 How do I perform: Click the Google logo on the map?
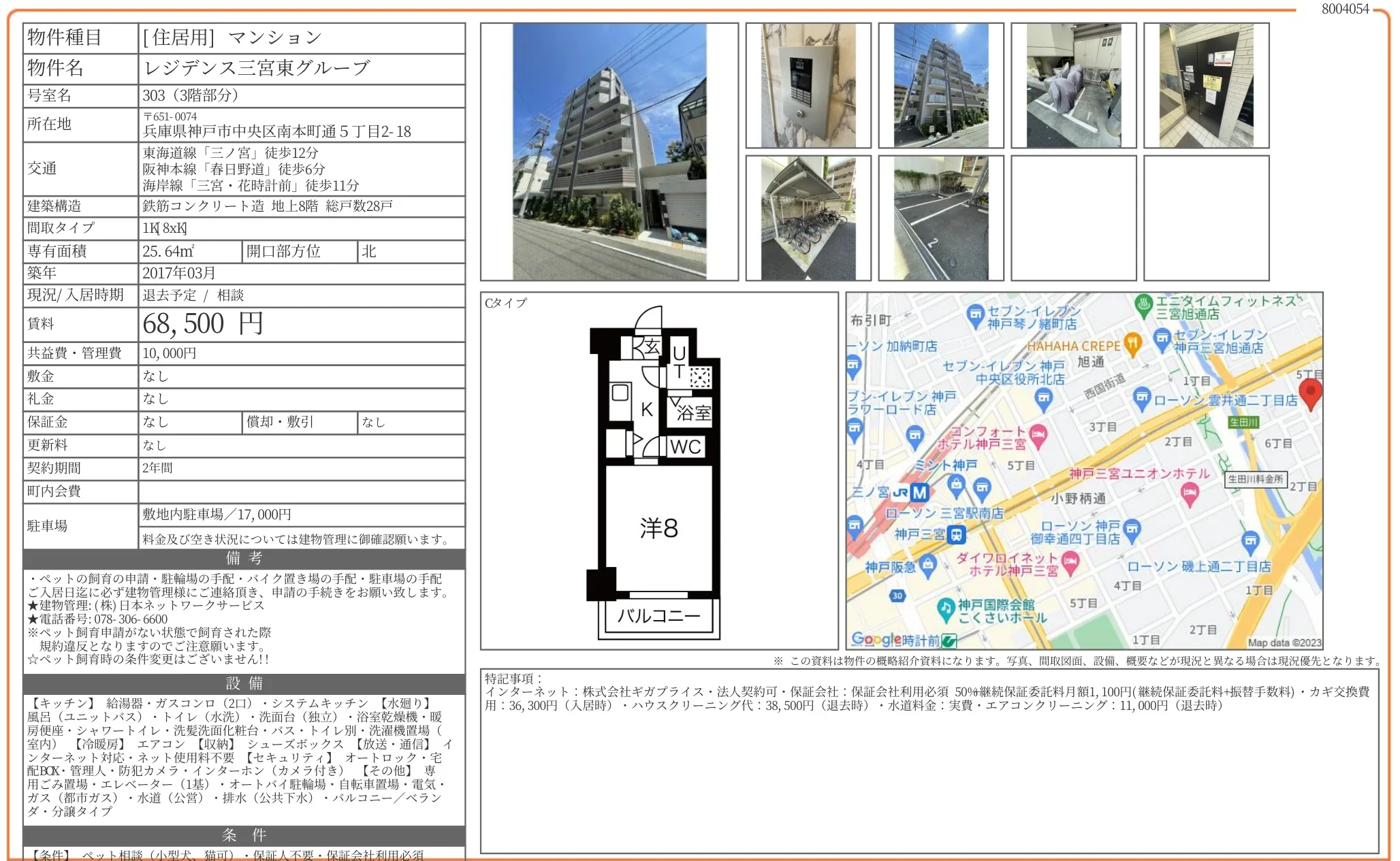(876, 639)
